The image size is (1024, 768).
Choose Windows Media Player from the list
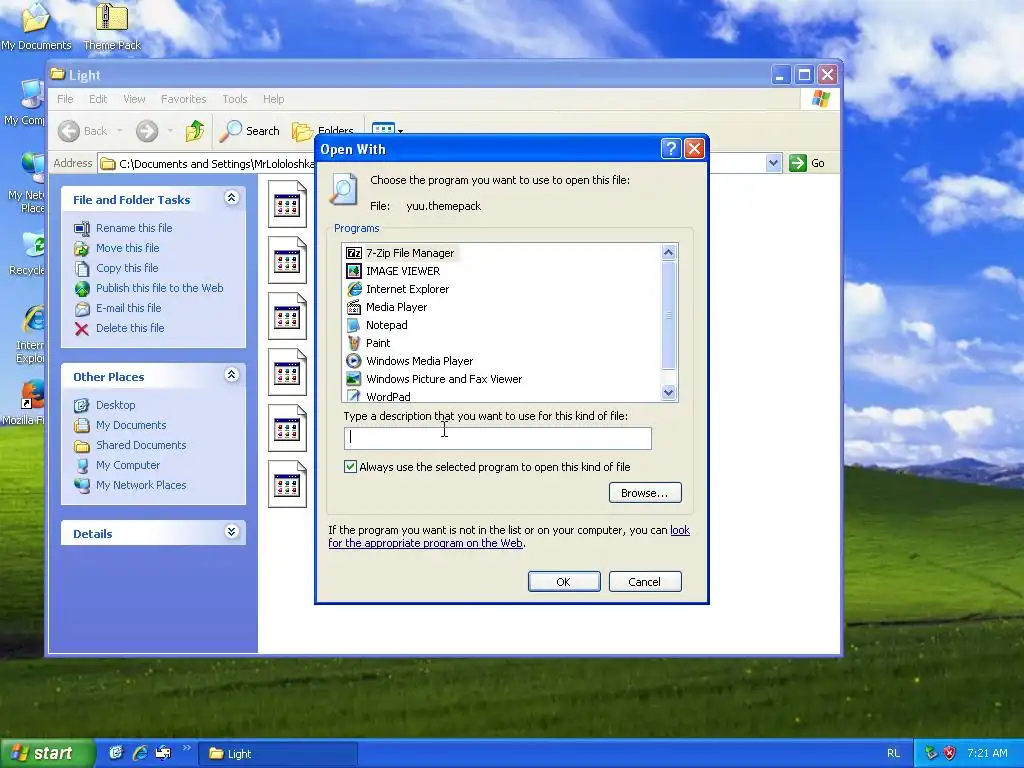click(x=409, y=360)
